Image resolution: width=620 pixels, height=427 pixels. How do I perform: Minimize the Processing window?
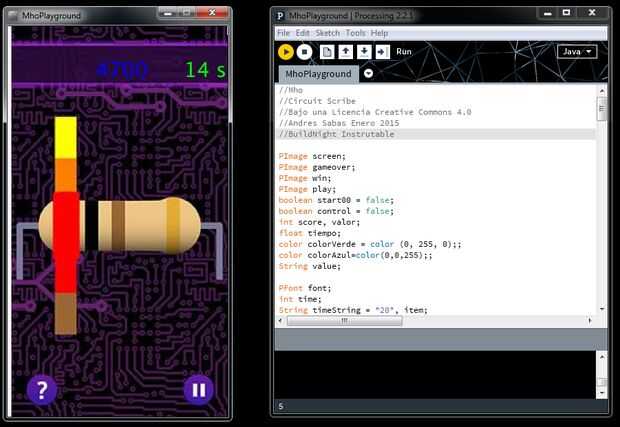pyautogui.click(x=548, y=13)
